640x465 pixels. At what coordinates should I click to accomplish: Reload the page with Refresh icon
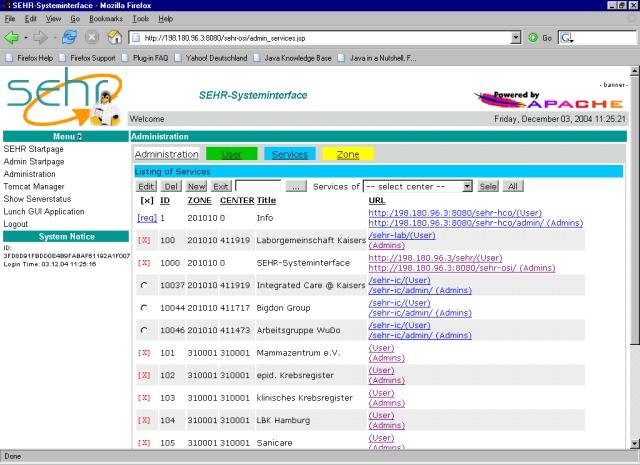tap(69, 38)
